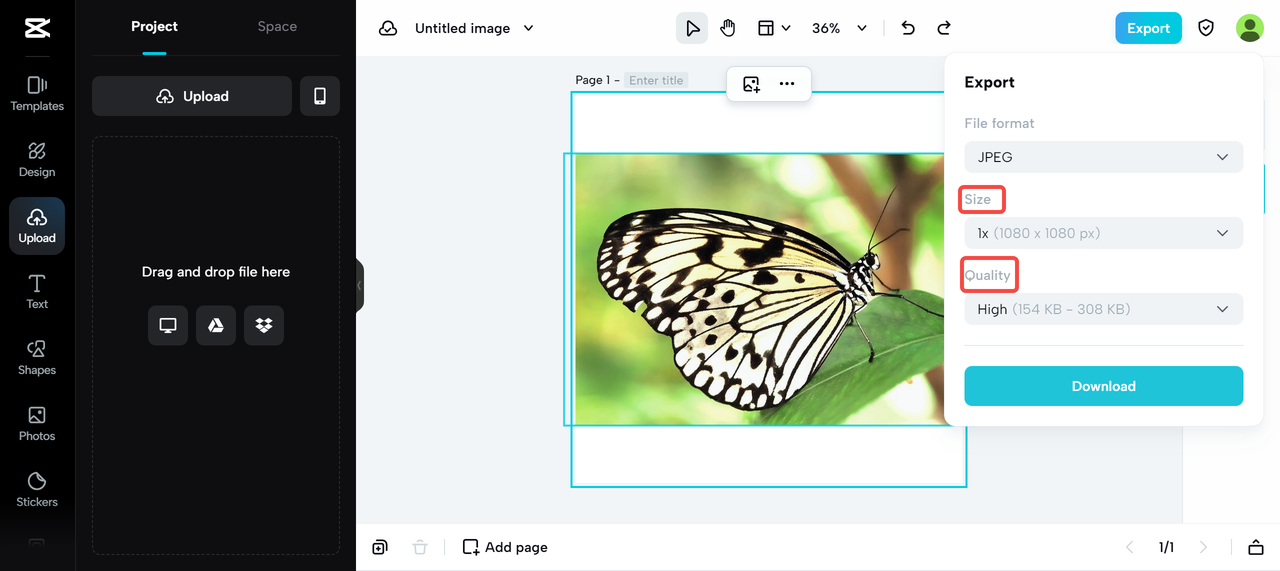Image resolution: width=1280 pixels, height=571 pixels.
Task: Open the Photos panel
Action: tap(37, 424)
